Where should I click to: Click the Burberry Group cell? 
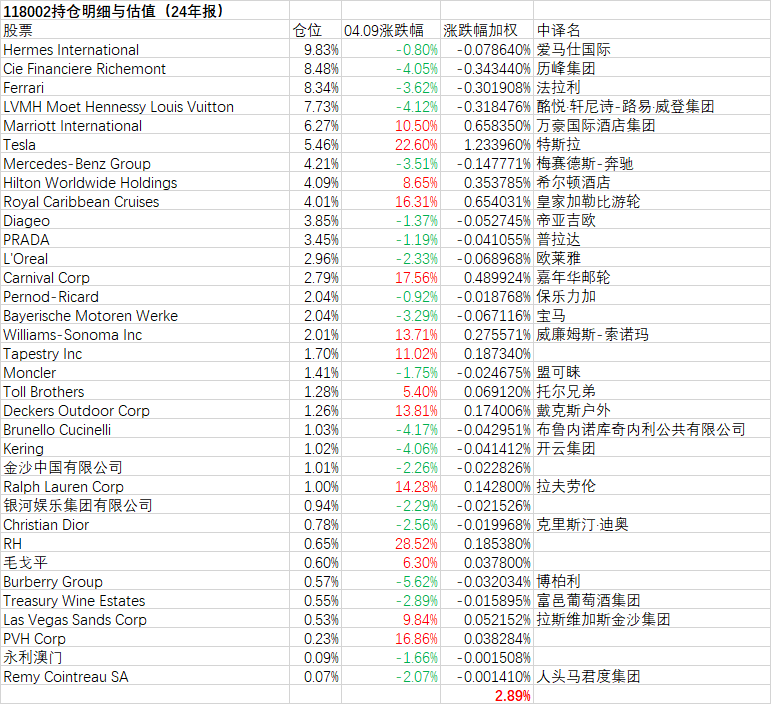pyautogui.click(x=145, y=581)
